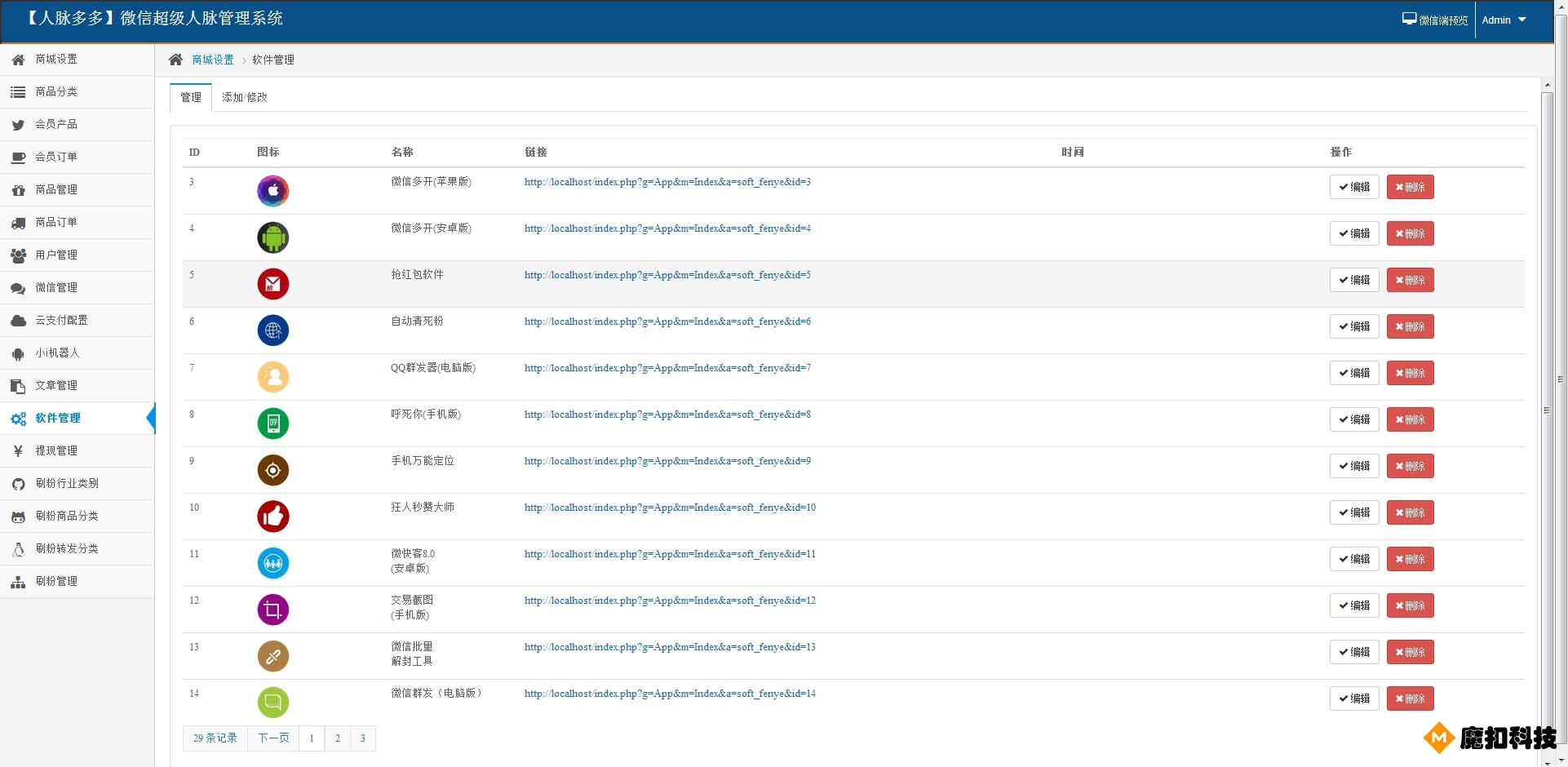This screenshot has height=767, width=1568.
Task: Delete the 微快客8.0 entry
Action: click(x=1410, y=559)
